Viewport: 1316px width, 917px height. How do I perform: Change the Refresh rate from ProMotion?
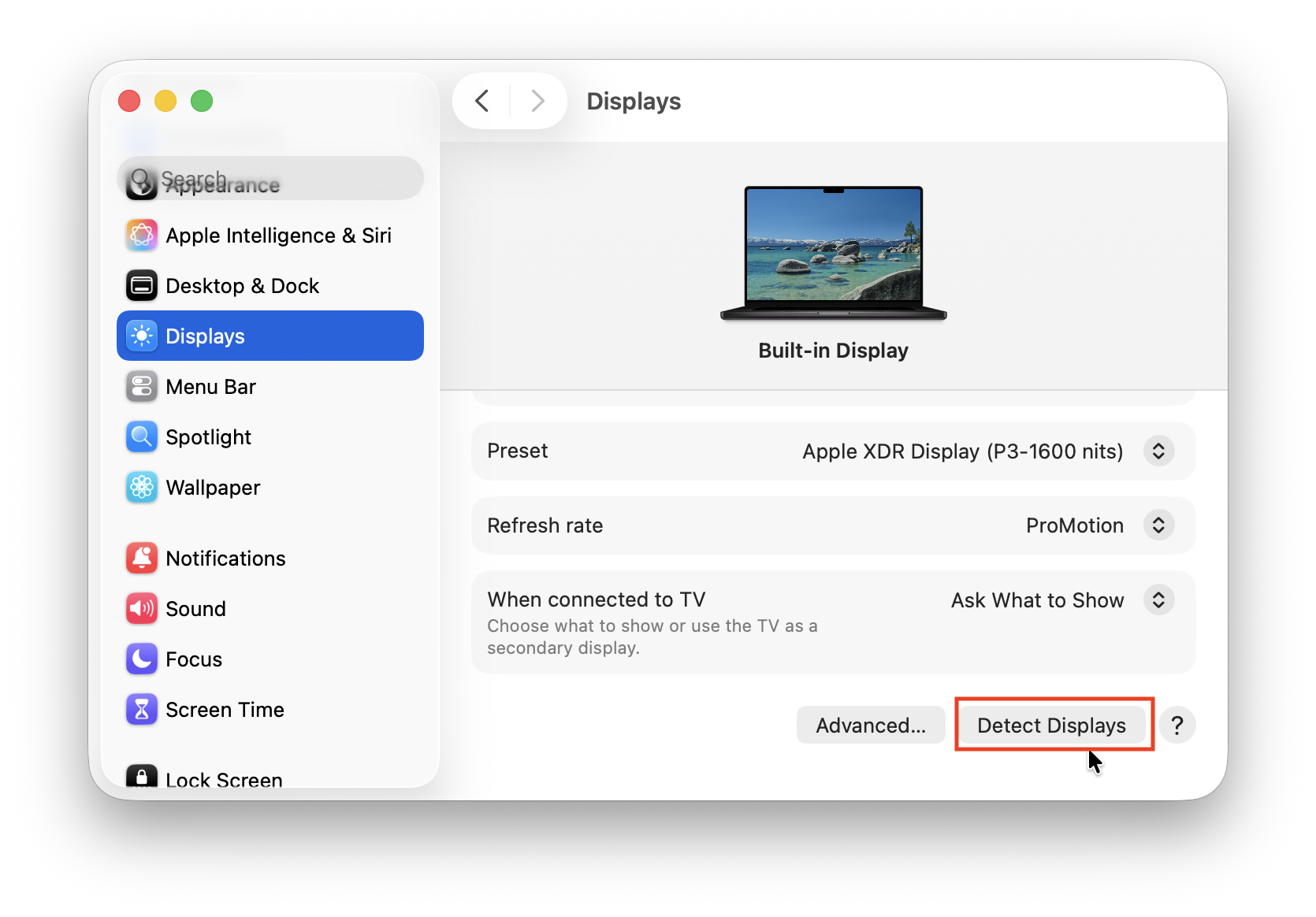coord(1158,525)
